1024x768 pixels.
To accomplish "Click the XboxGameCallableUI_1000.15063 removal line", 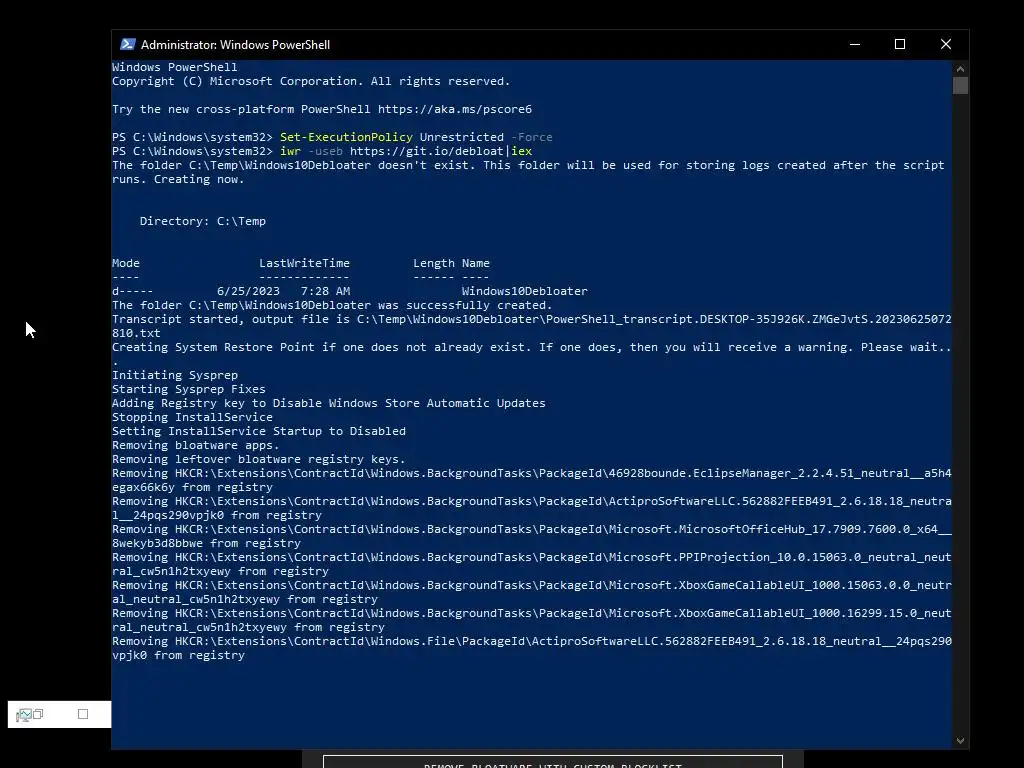I will click(x=532, y=592).
